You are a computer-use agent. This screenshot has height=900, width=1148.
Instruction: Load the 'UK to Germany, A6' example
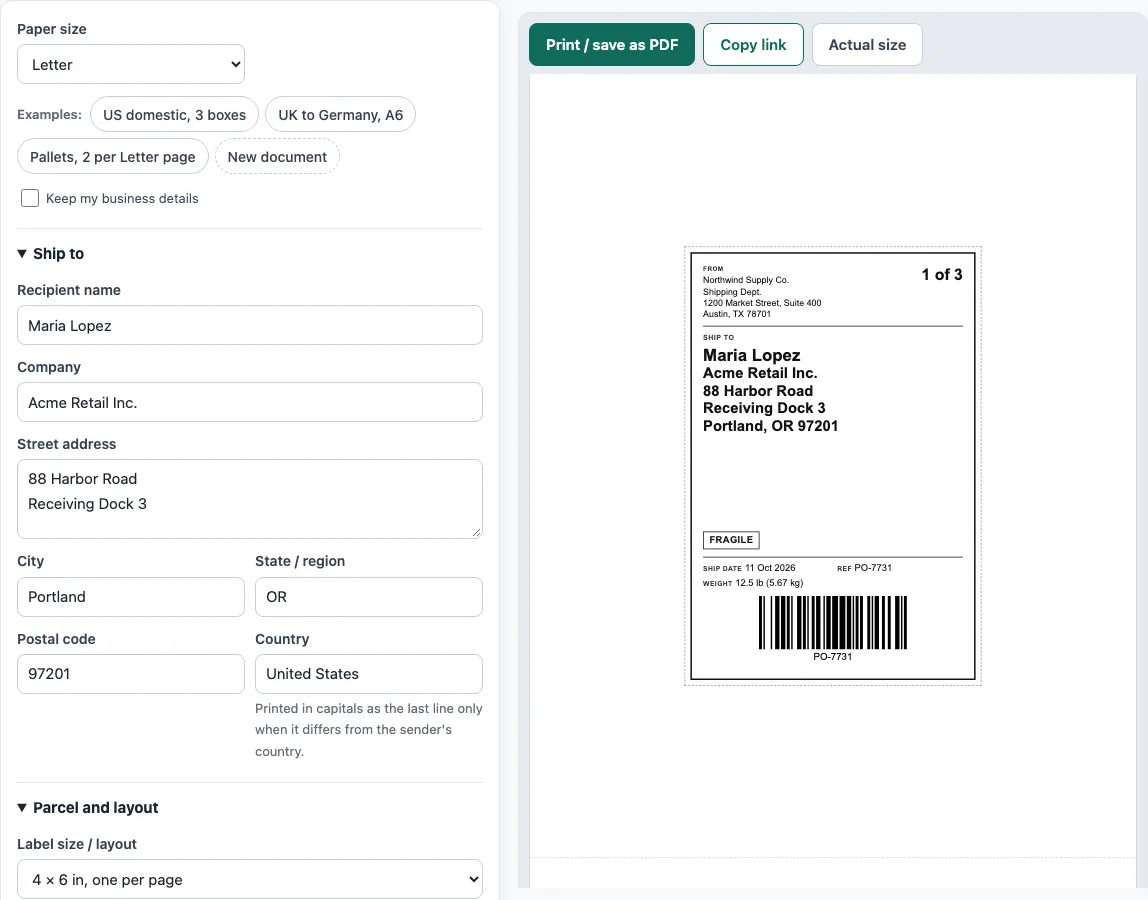340,115
